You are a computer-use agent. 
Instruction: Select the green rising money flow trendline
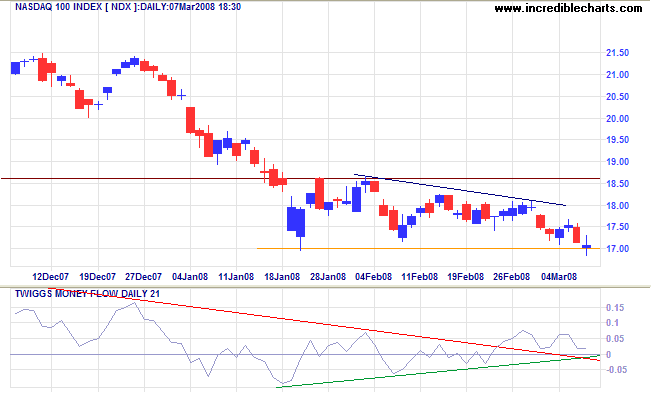pos(438,371)
